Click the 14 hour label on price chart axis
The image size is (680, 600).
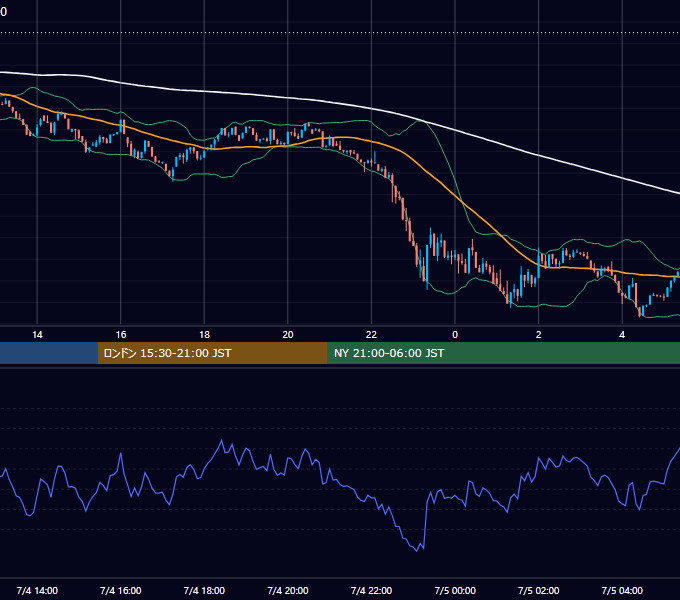(37, 335)
